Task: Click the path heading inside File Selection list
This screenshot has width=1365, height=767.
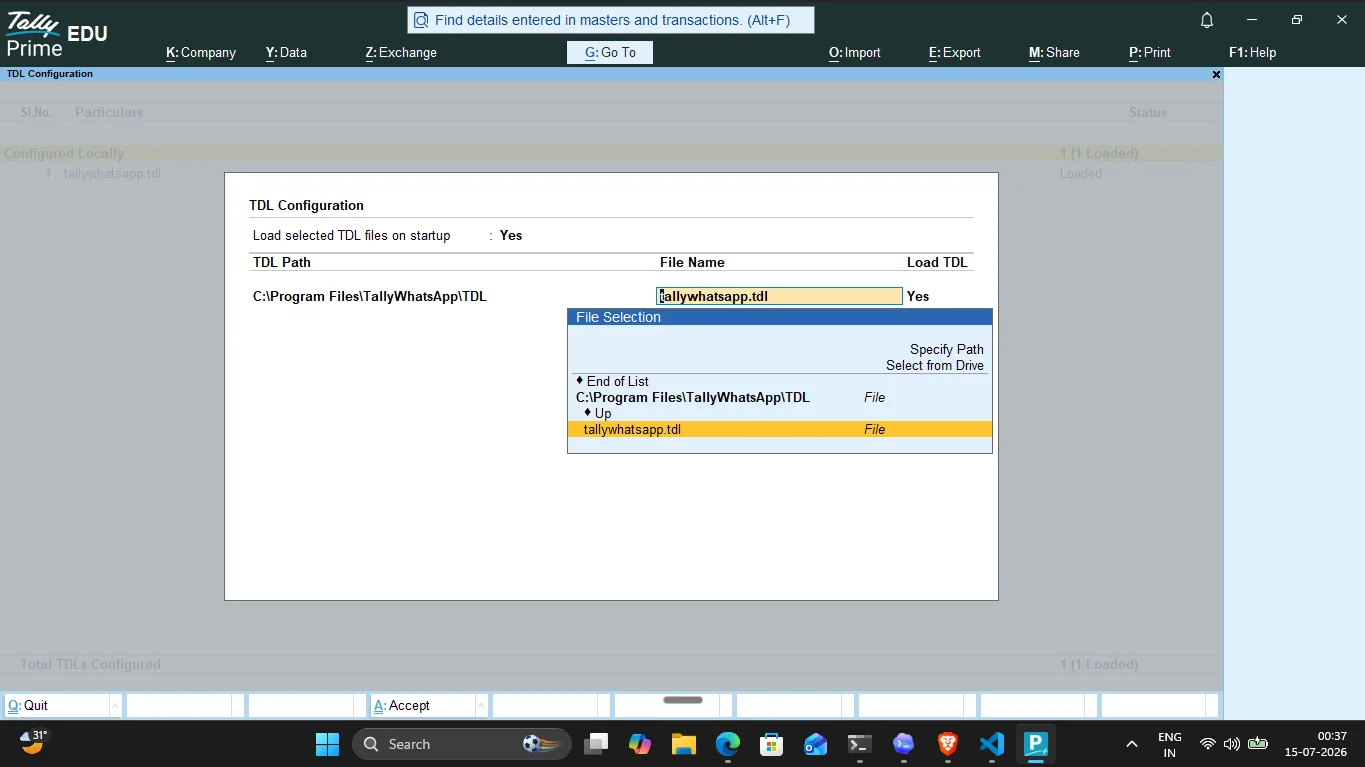Action: point(693,397)
